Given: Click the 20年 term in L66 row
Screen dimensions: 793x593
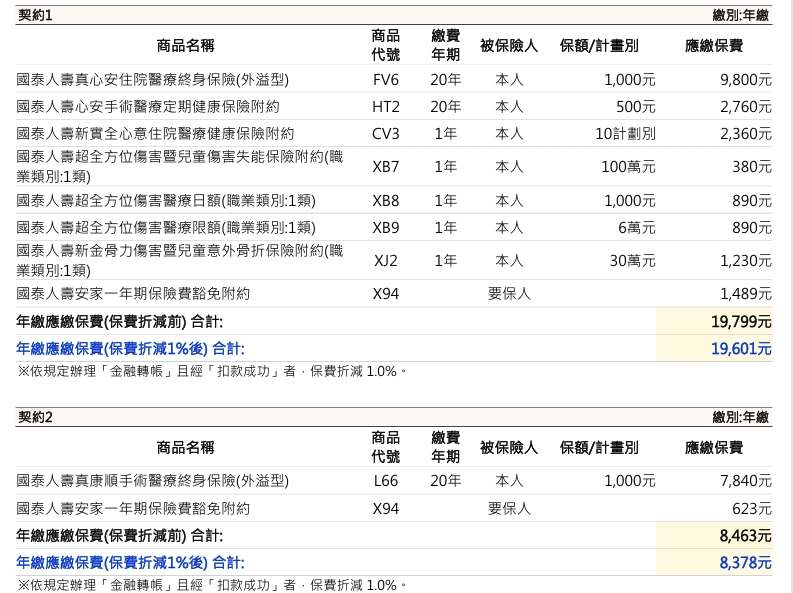Looking at the screenshot, I should [446, 481].
